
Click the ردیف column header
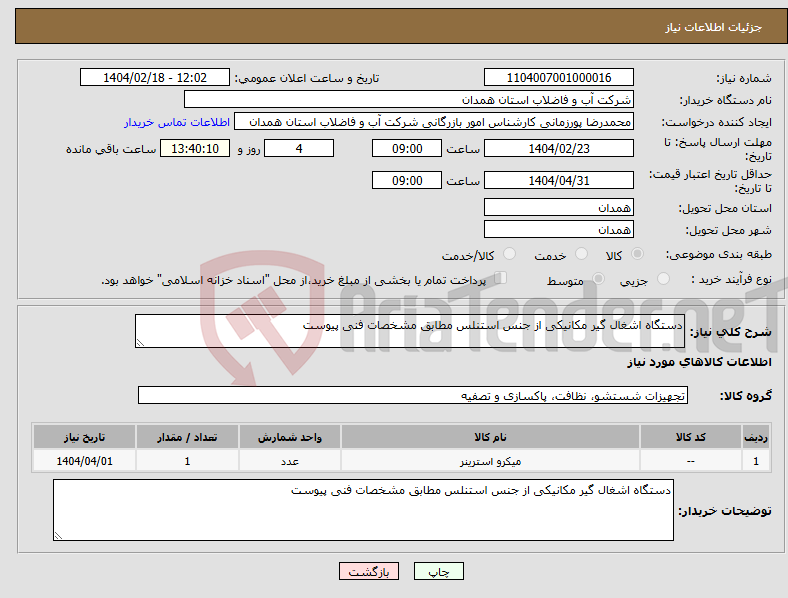point(756,437)
